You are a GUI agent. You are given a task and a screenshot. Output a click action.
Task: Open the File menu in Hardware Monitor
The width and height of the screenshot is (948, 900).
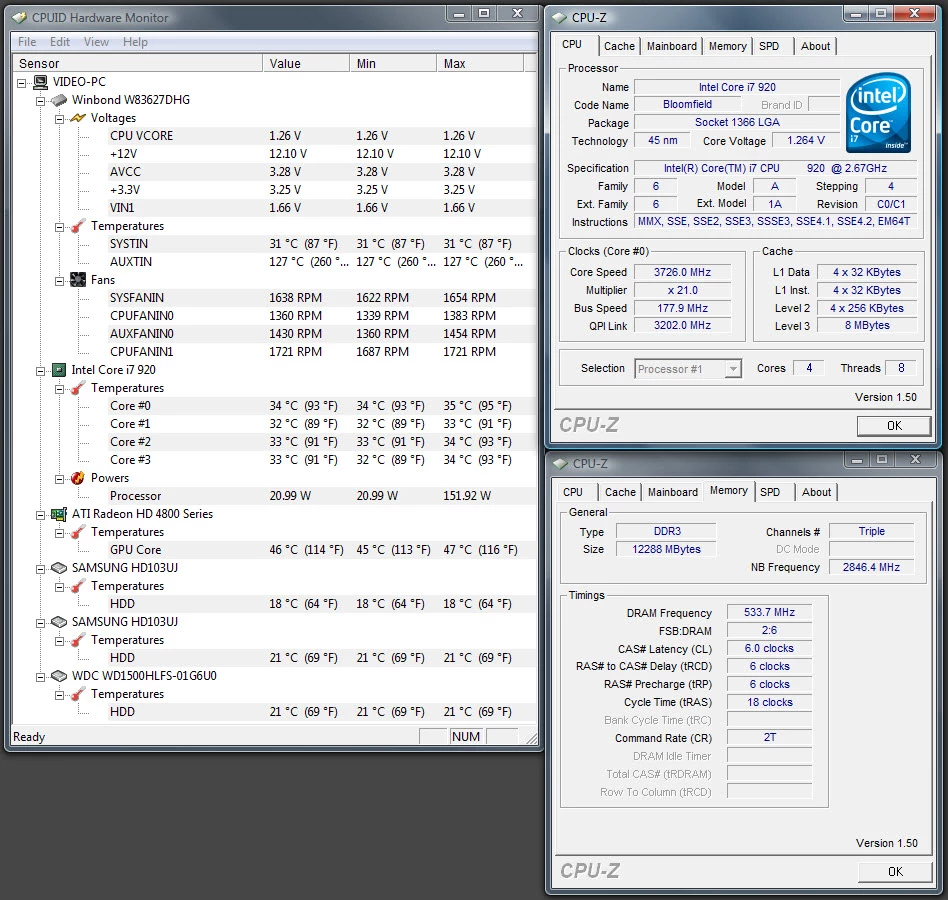[27, 42]
